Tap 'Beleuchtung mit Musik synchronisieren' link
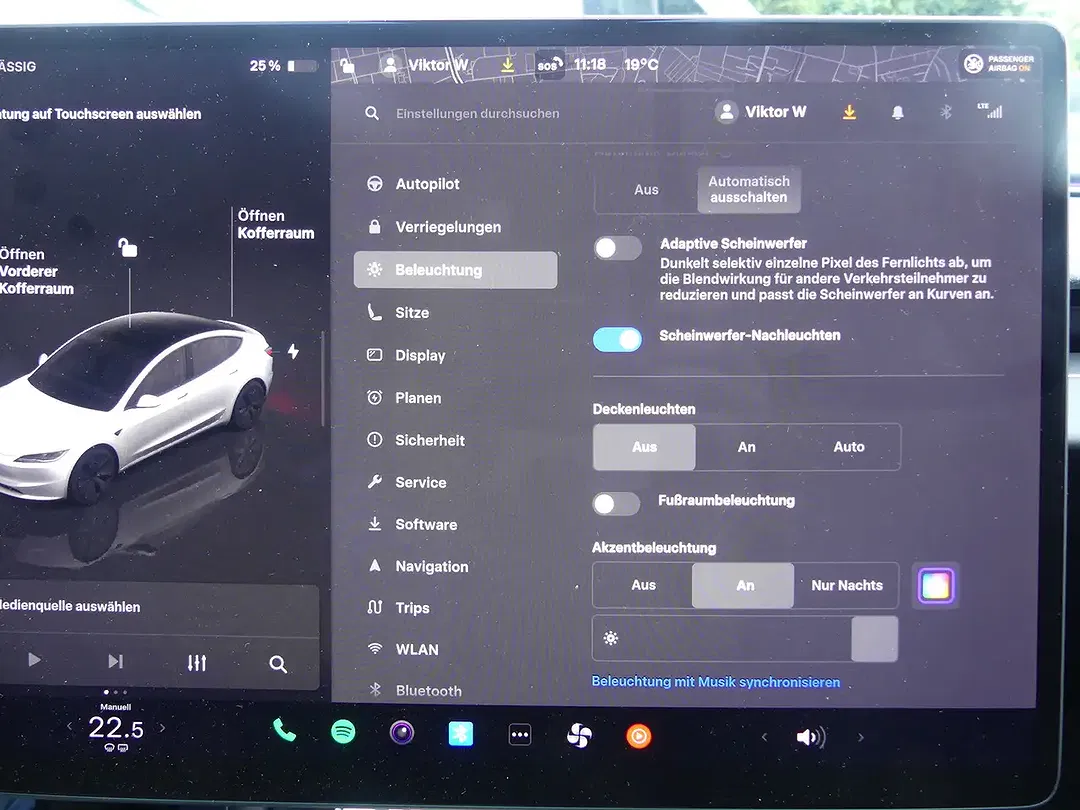 pyautogui.click(x=716, y=682)
